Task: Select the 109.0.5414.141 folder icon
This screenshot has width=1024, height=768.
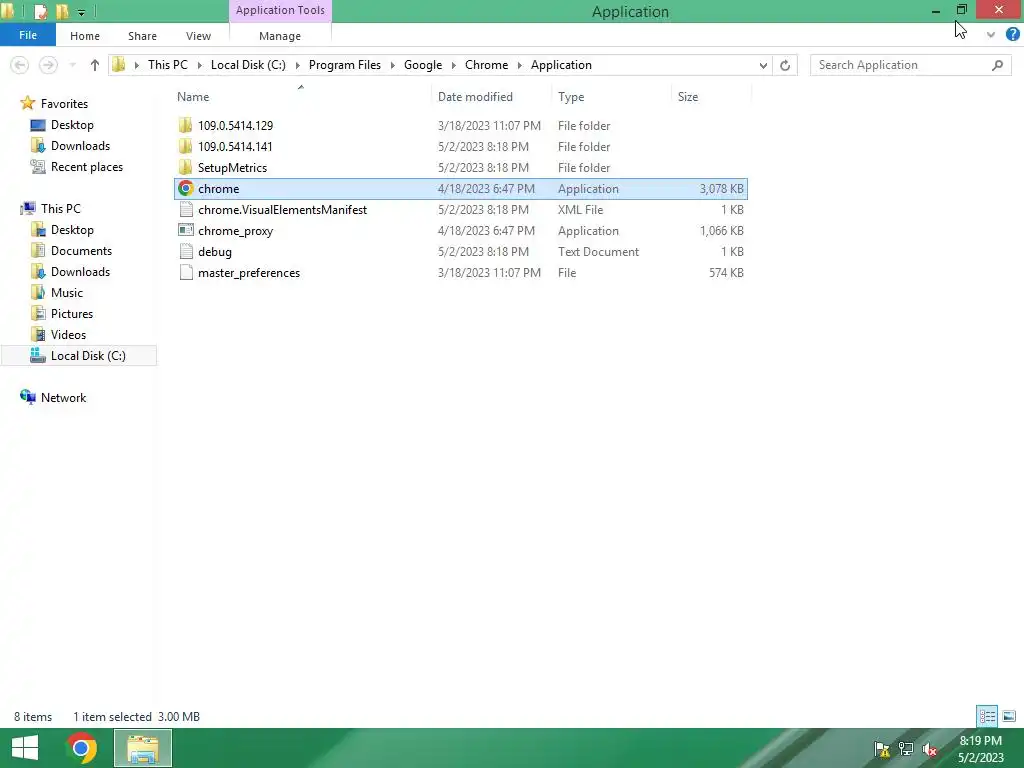Action: pyautogui.click(x=185, y=146)
